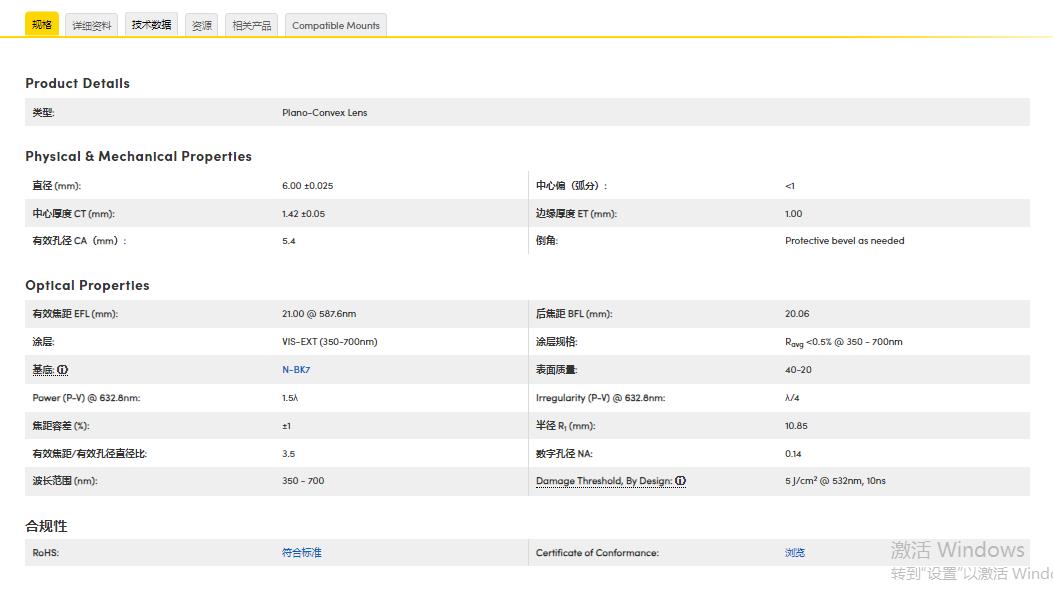View the Compatible Mounts tab

336,26
